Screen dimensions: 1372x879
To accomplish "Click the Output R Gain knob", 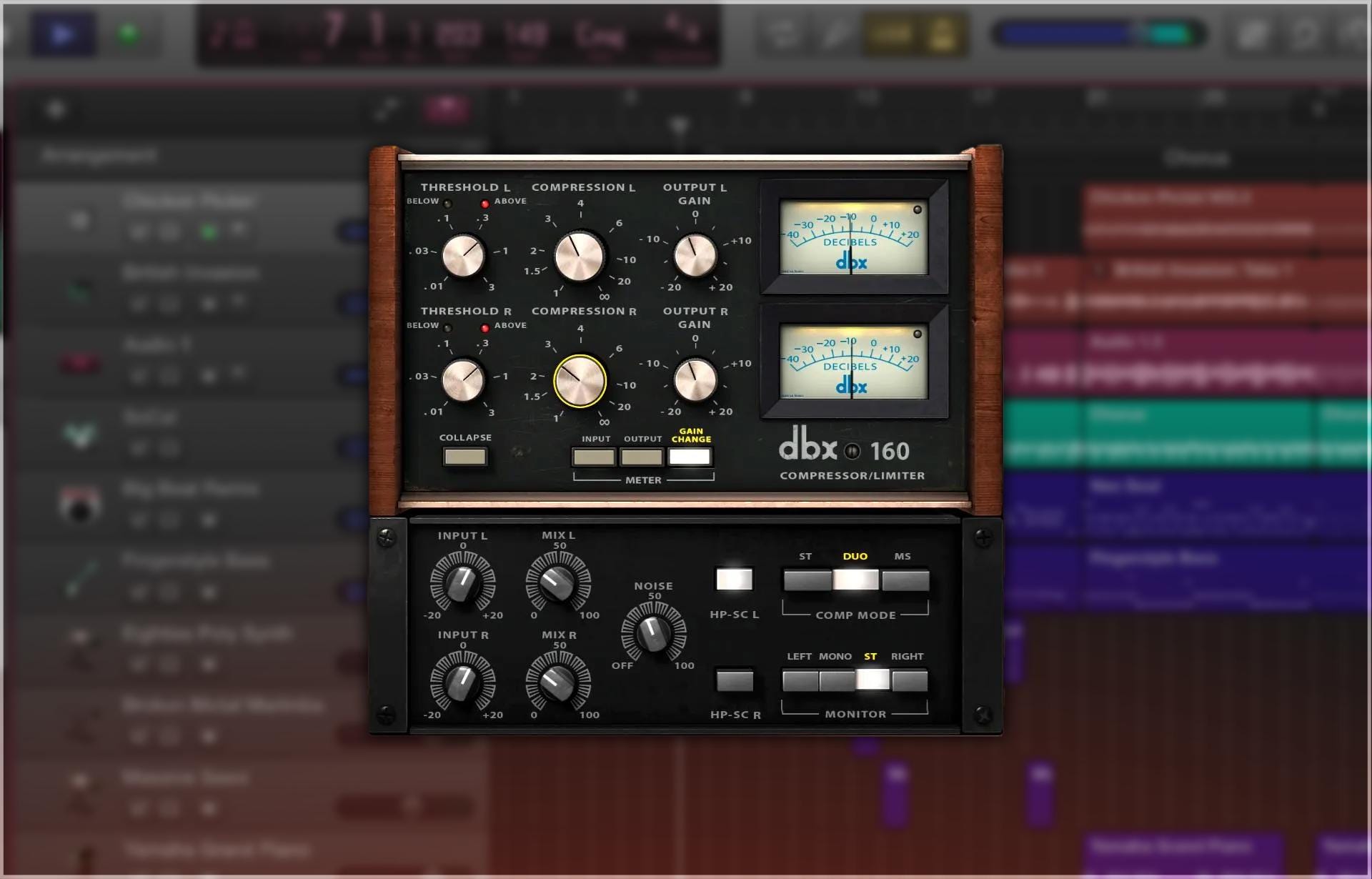I will click(x=695, y=380).
